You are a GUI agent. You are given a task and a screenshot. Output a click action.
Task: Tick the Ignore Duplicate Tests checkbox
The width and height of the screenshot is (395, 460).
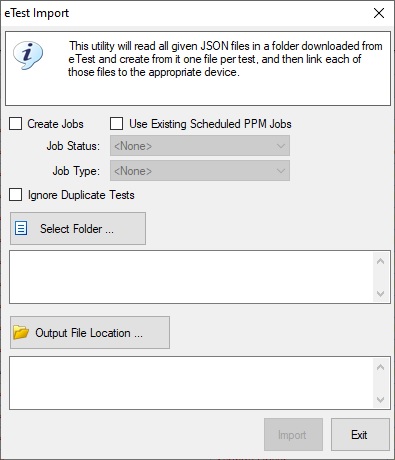pyautogui.click(x=16, y=195)
